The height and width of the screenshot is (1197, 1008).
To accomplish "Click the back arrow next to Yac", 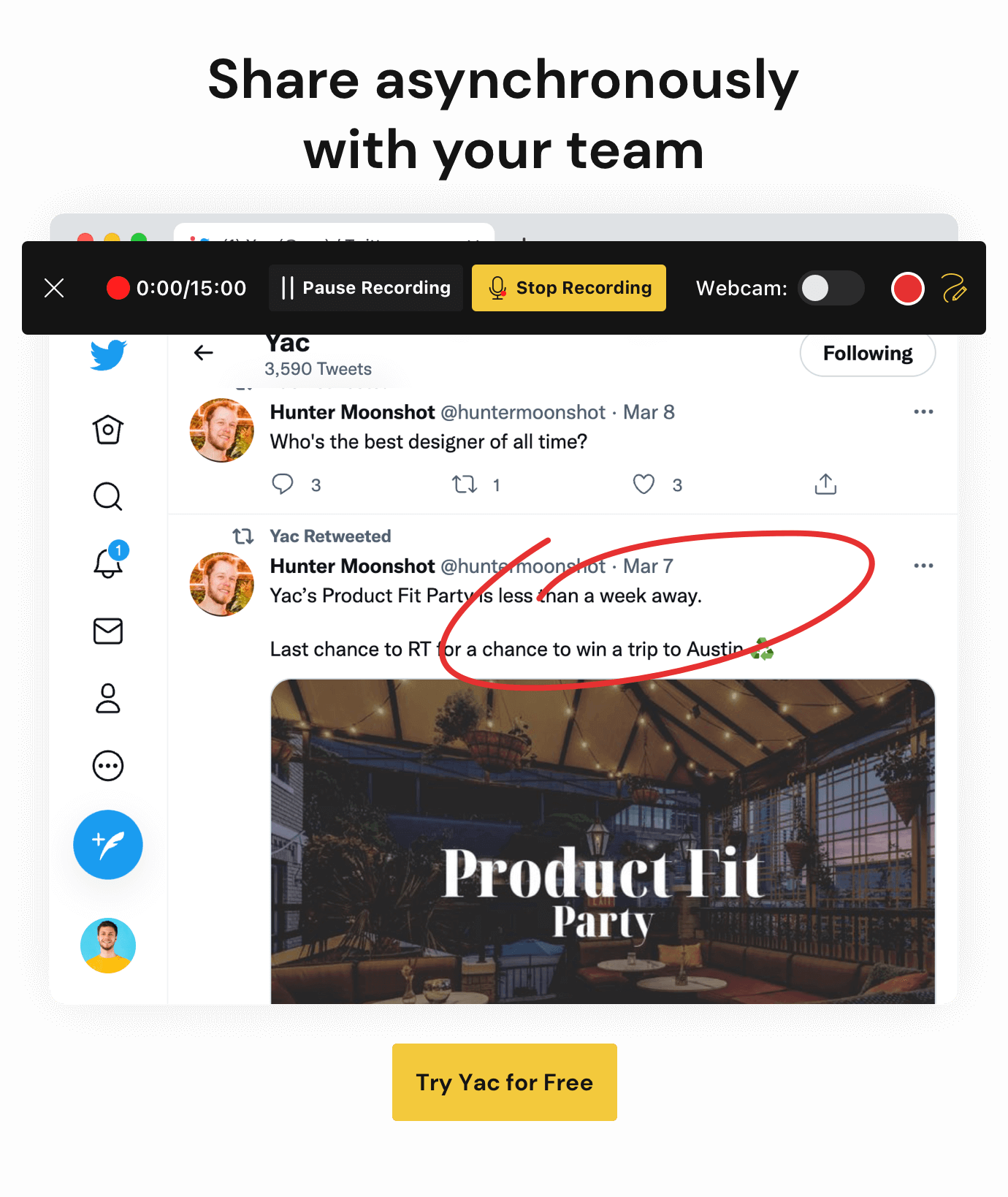I will 204,353.
